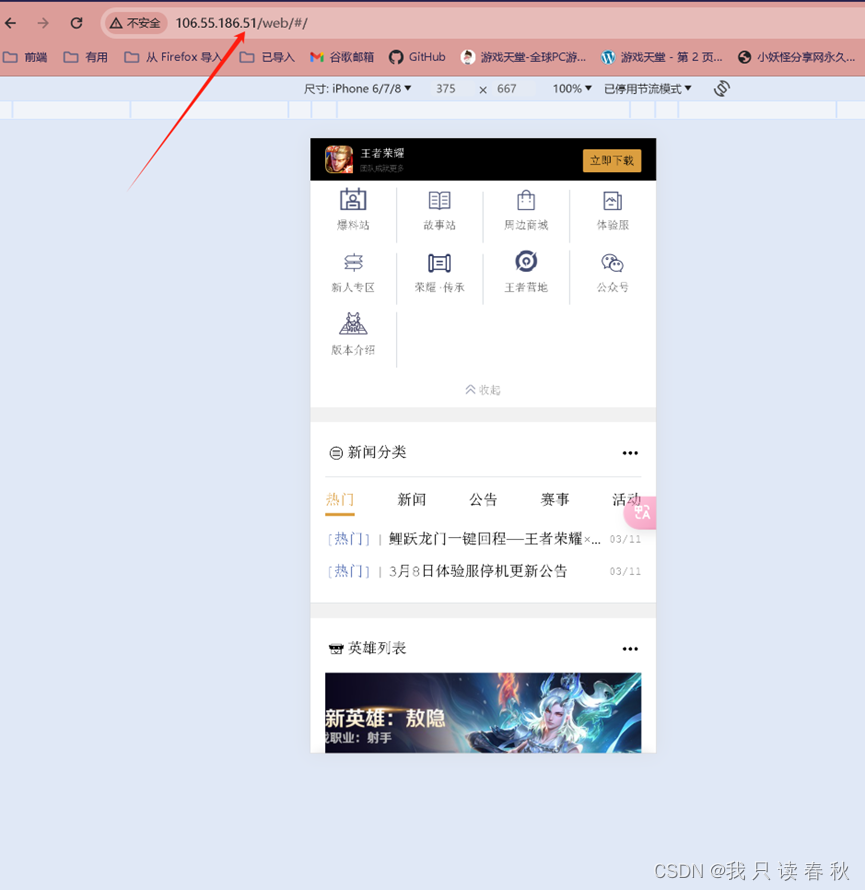865x890 pixels.
Task: Open the 故事站 icon
Action: tap(440, 208)
